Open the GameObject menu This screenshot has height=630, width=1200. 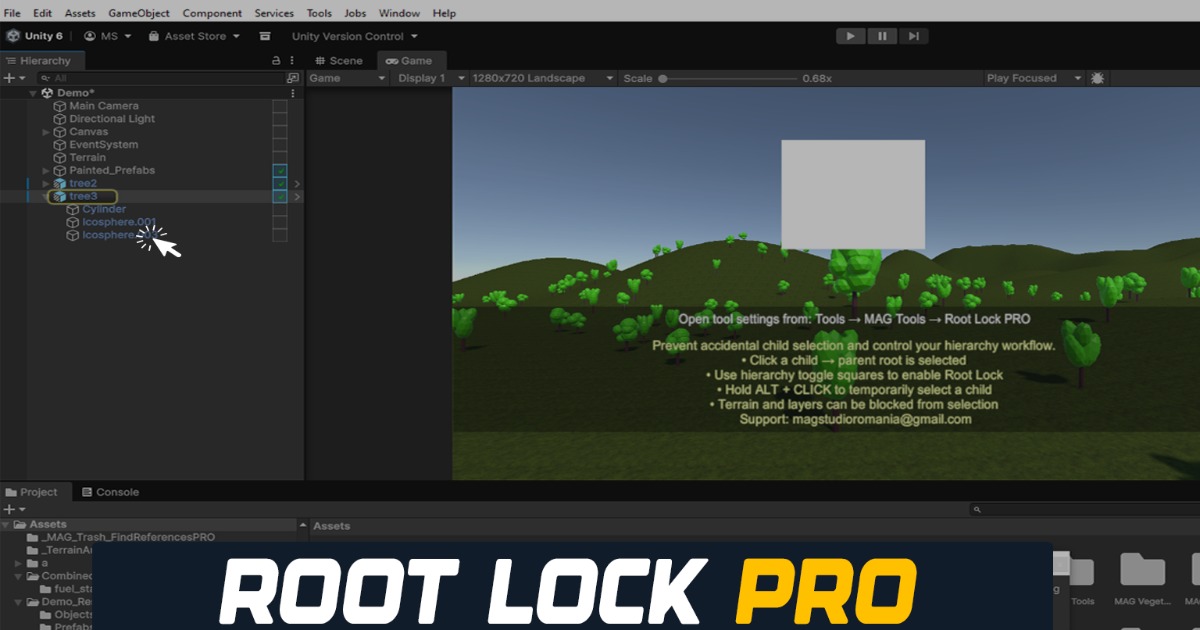coord(139,13)
